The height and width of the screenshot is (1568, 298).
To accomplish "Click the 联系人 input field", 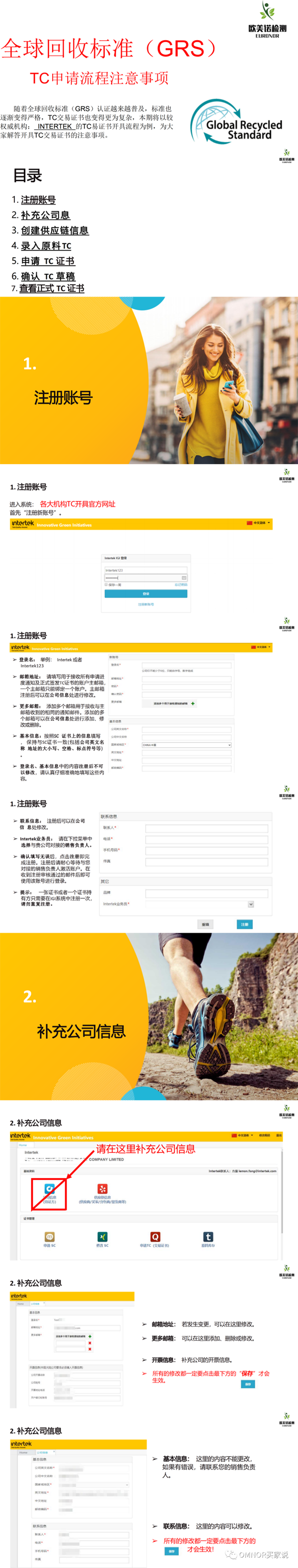I will (207, 828).
